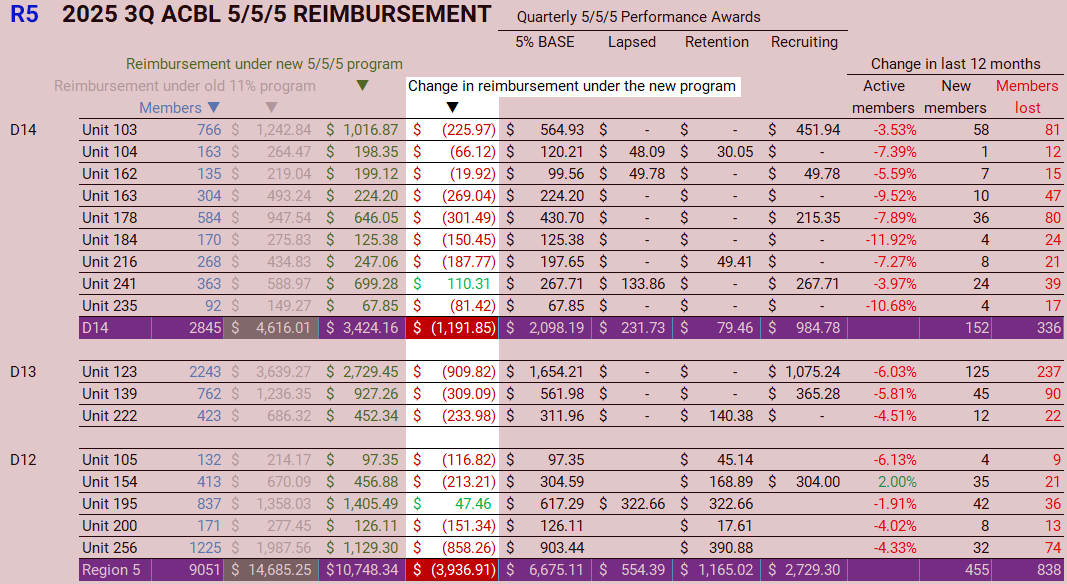
Task: Click the Unit 222 row label
Action: [x=110, y=416]
